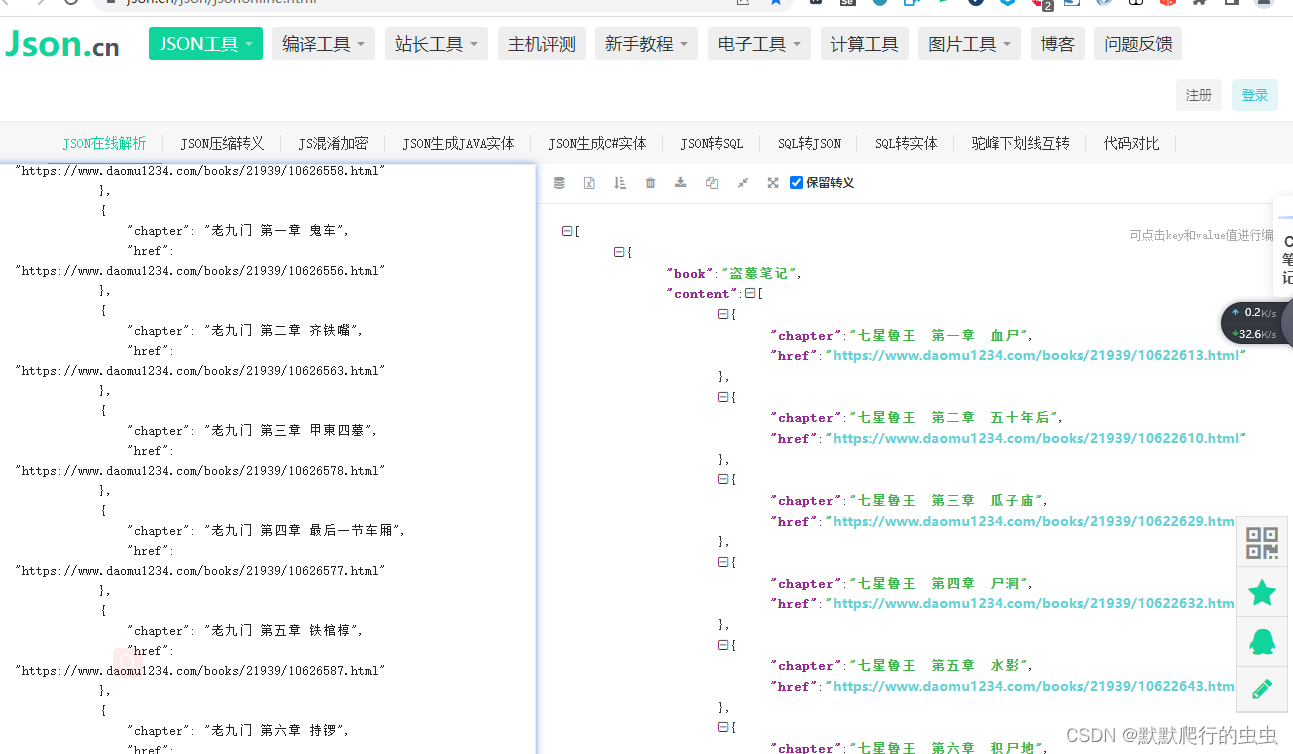Click the "content" key in parsed output
The width and height of the screenshot is (1293, 754).
pos(702,294)
